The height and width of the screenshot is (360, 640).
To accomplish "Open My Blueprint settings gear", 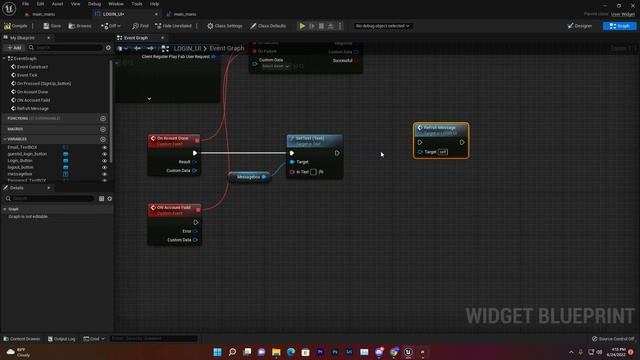I will 108,48.
